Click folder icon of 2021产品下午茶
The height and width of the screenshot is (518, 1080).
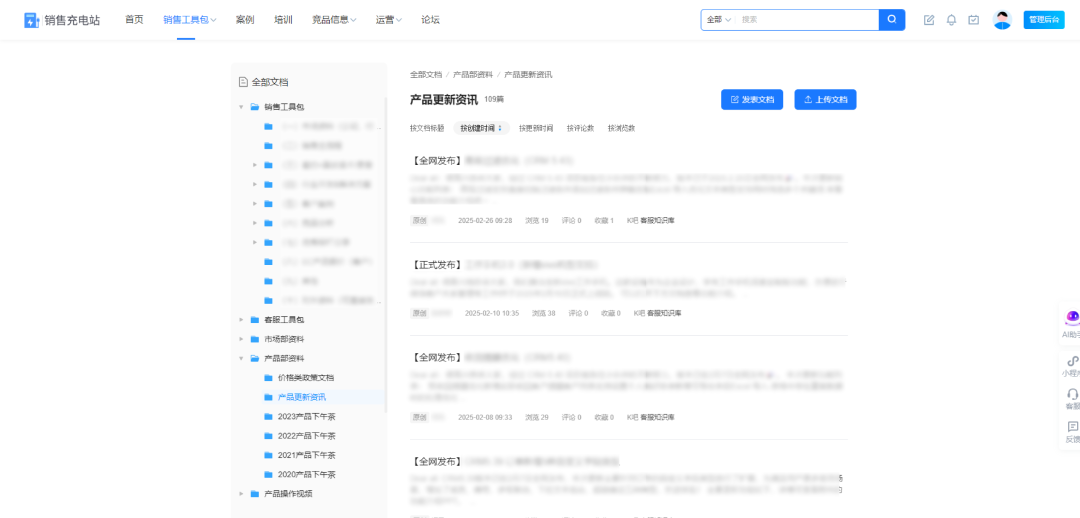[268, 455]
